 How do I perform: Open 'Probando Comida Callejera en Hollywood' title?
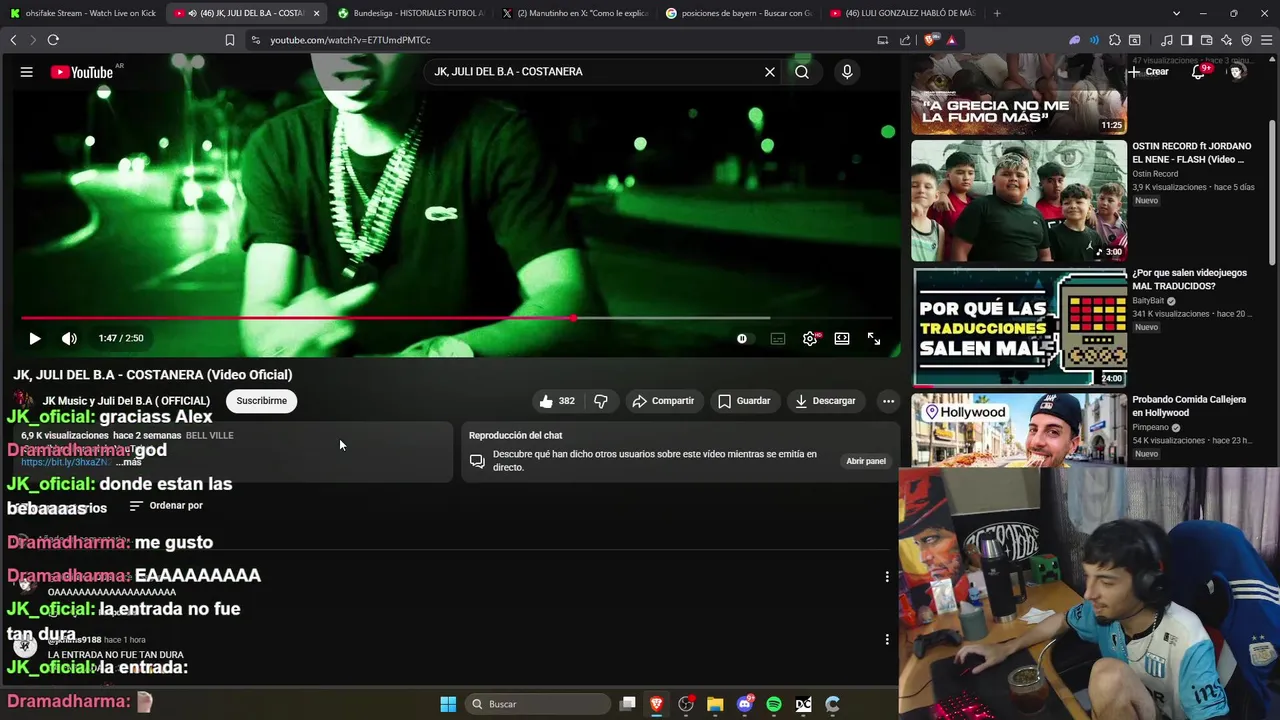click(1189, 406)
